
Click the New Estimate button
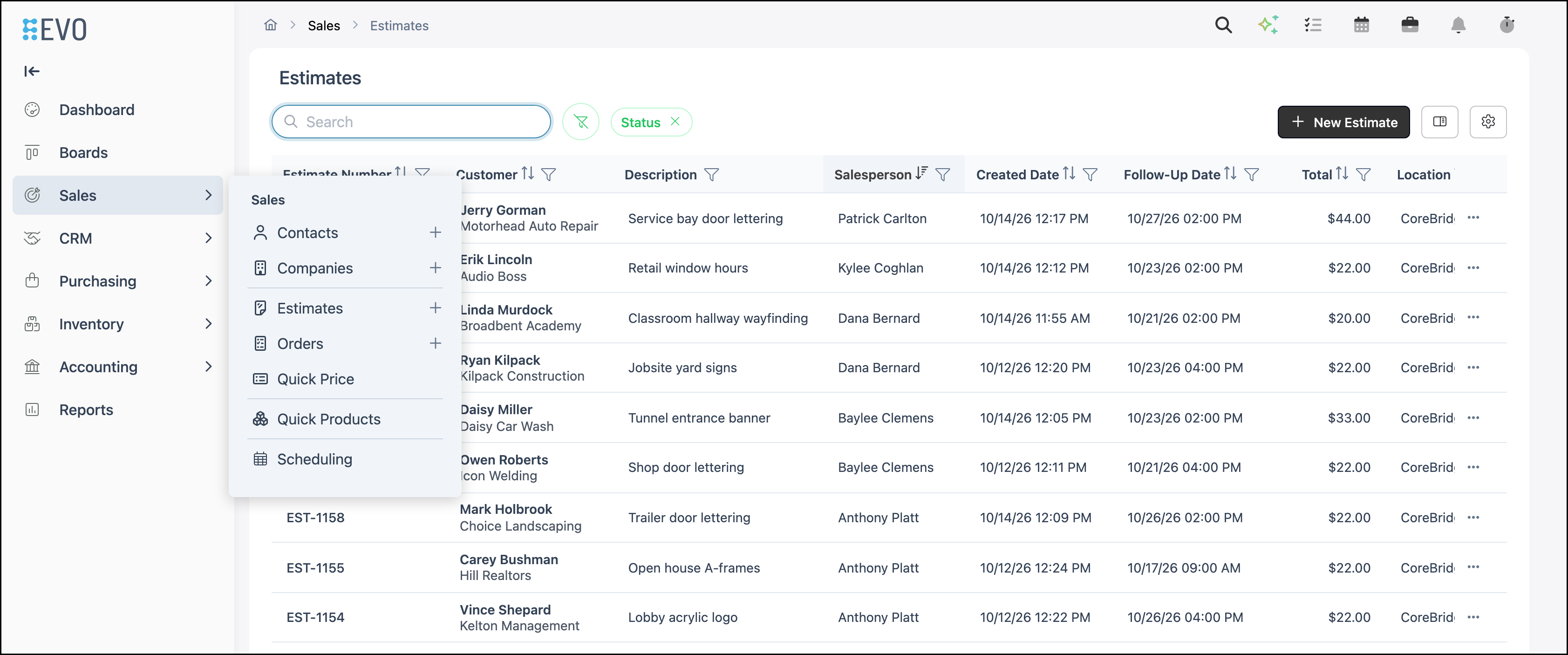(1343, 122)
